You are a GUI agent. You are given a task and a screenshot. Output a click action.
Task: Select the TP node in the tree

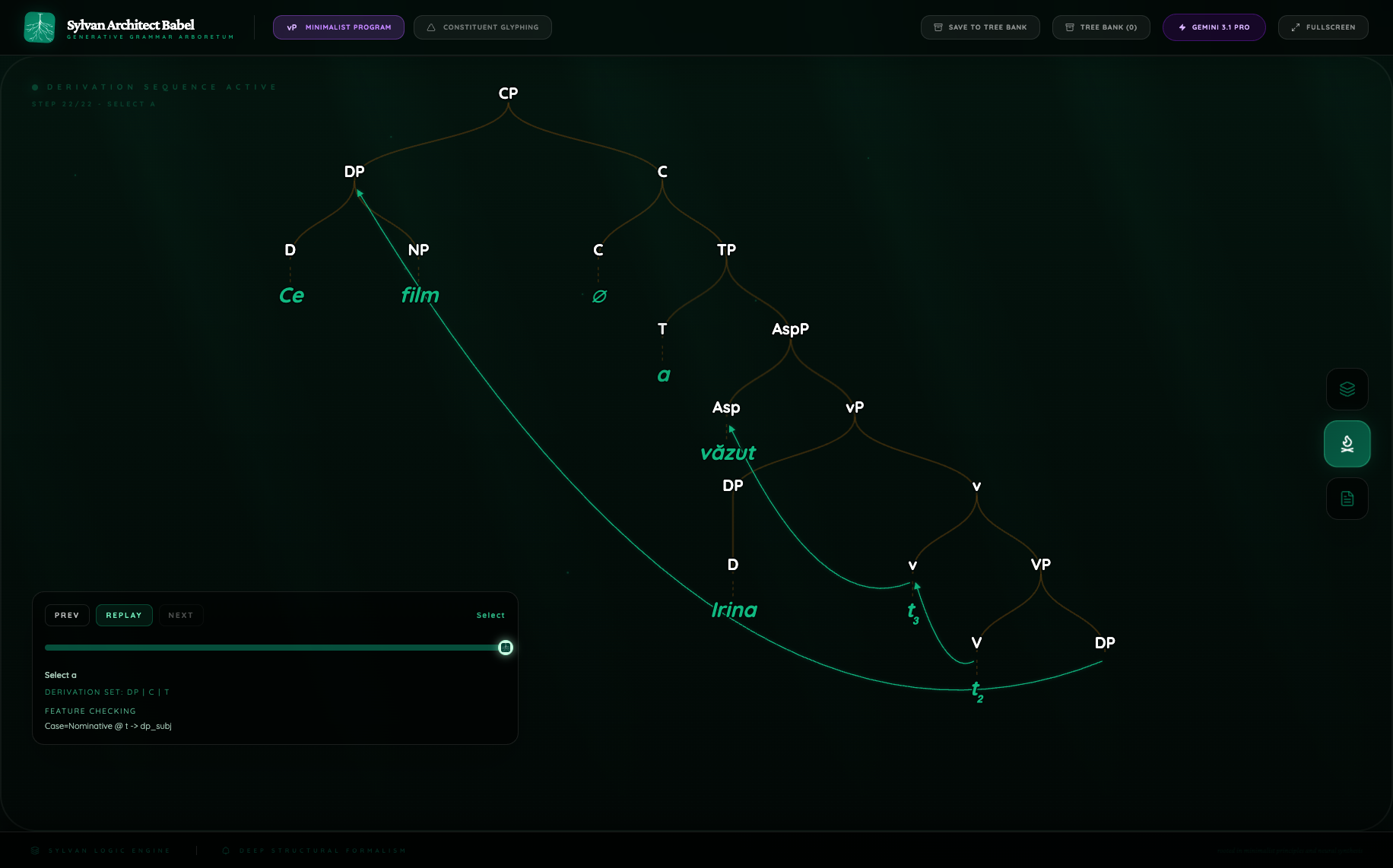coord(726,250)
